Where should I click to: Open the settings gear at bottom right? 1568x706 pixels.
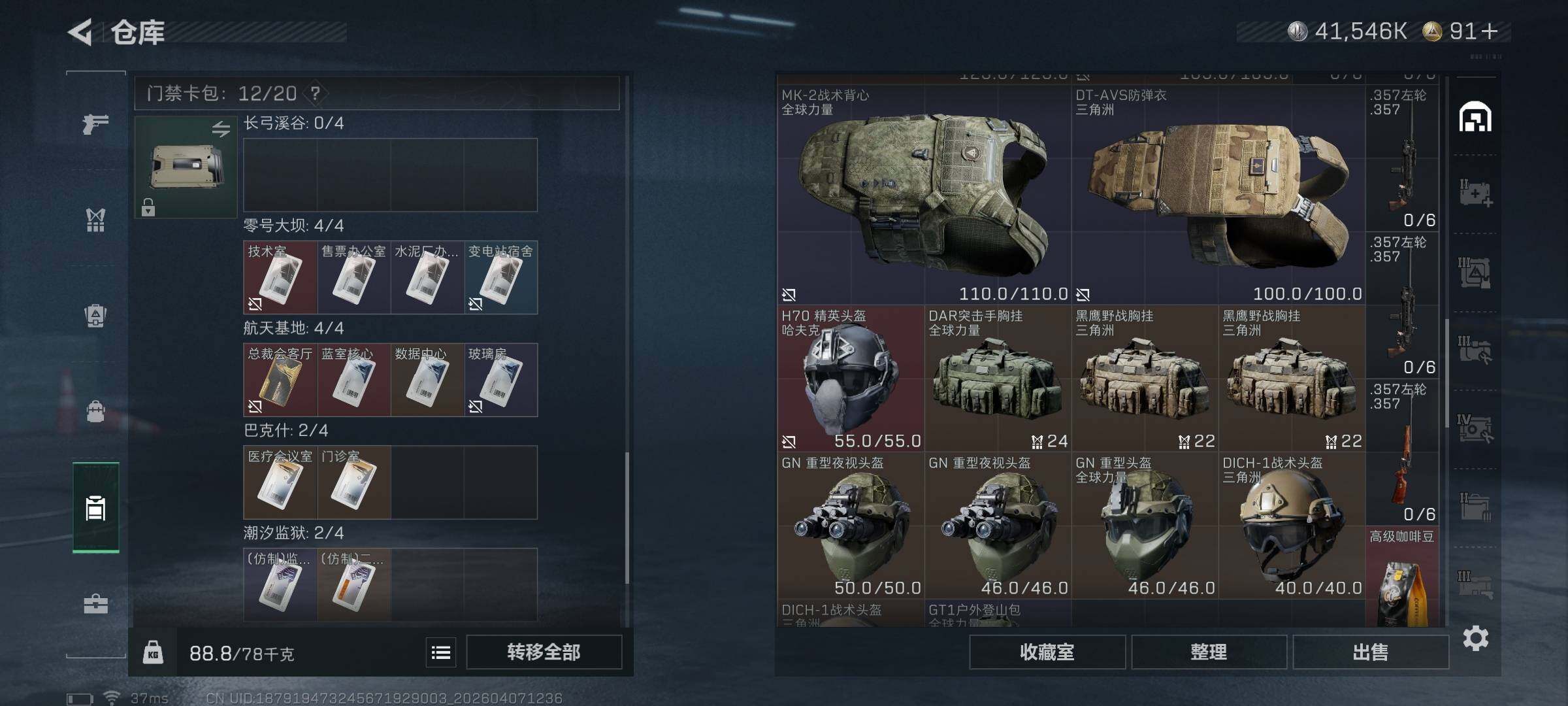pyautogui.click(x=1476, y=638)
